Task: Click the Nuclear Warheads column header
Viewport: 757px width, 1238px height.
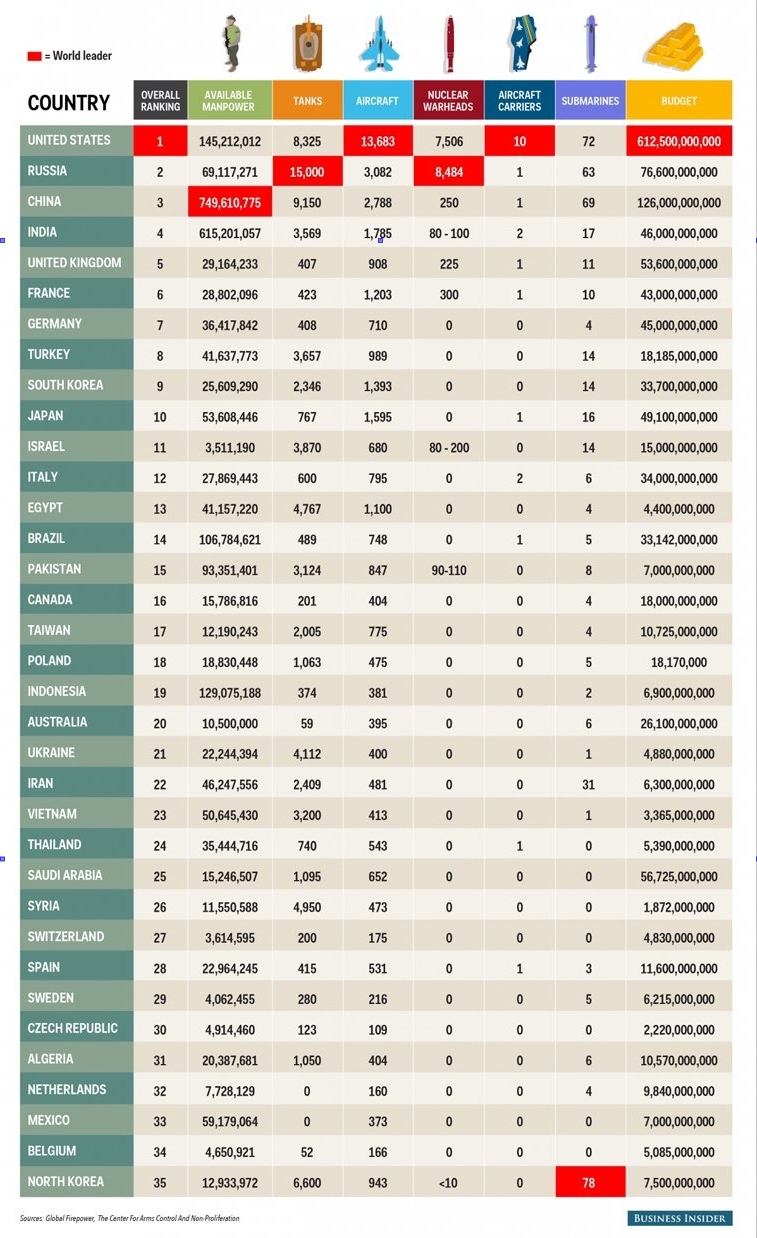Action: pyautogui.click(x=448, y=100)
